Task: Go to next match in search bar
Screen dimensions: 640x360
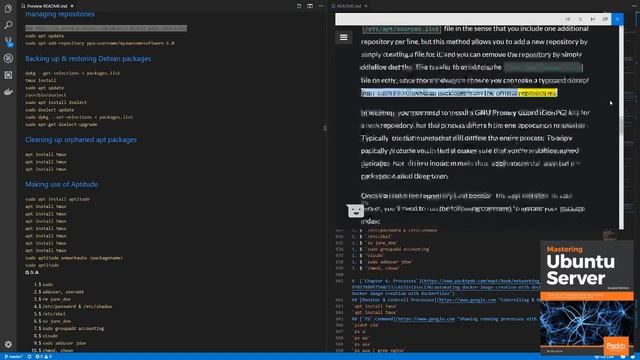Action: point(593,19)
